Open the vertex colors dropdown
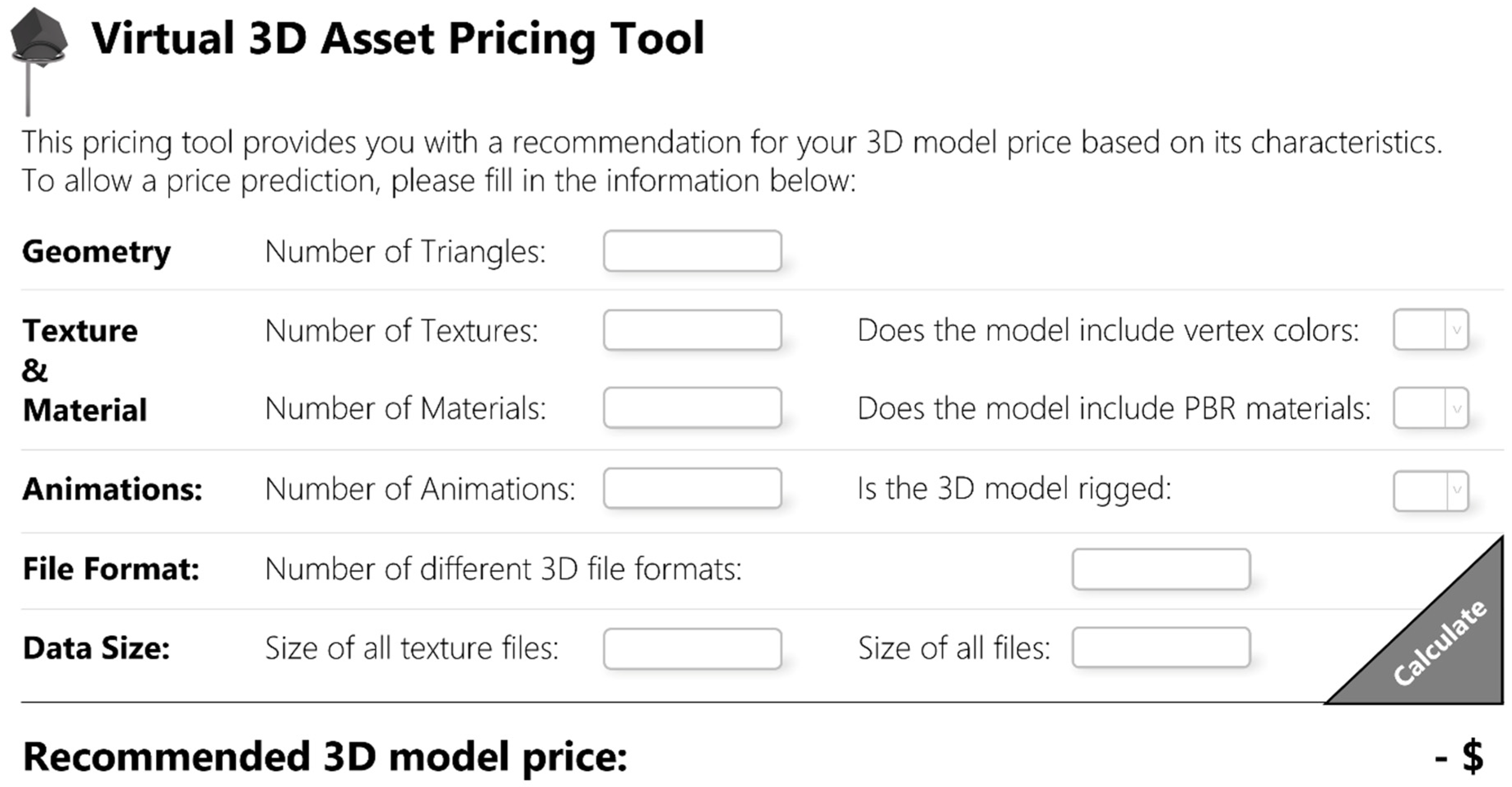The image size is (1512, 787). point(1431,330)
